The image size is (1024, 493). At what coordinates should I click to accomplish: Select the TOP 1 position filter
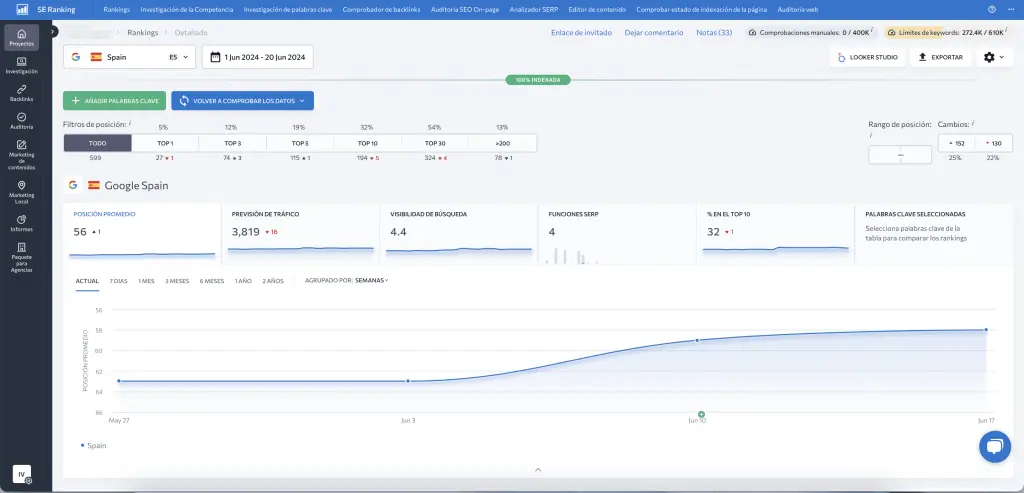pyautogui.click(x=165, y=143)
